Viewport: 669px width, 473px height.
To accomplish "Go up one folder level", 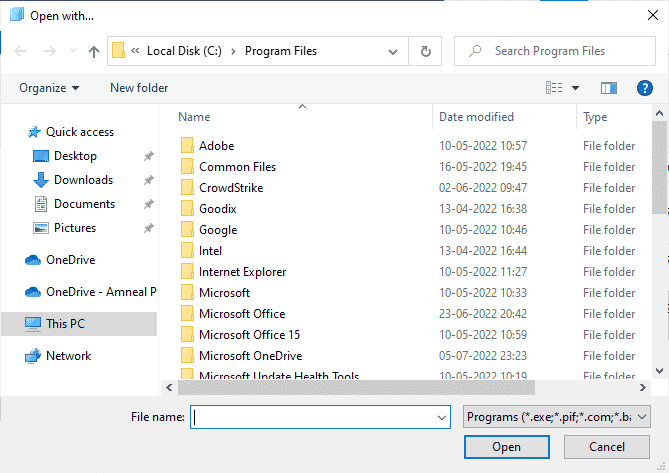I will click(x=94, y=51).
